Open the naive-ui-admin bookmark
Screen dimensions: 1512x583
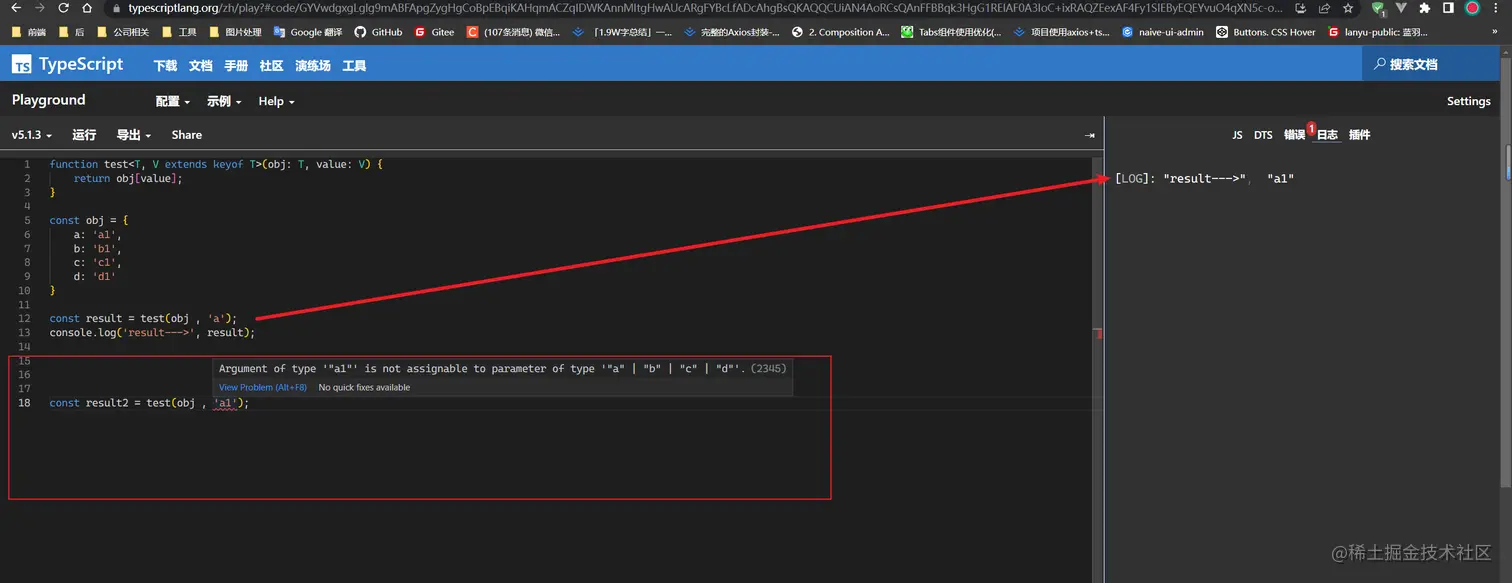coord(1162,32)
